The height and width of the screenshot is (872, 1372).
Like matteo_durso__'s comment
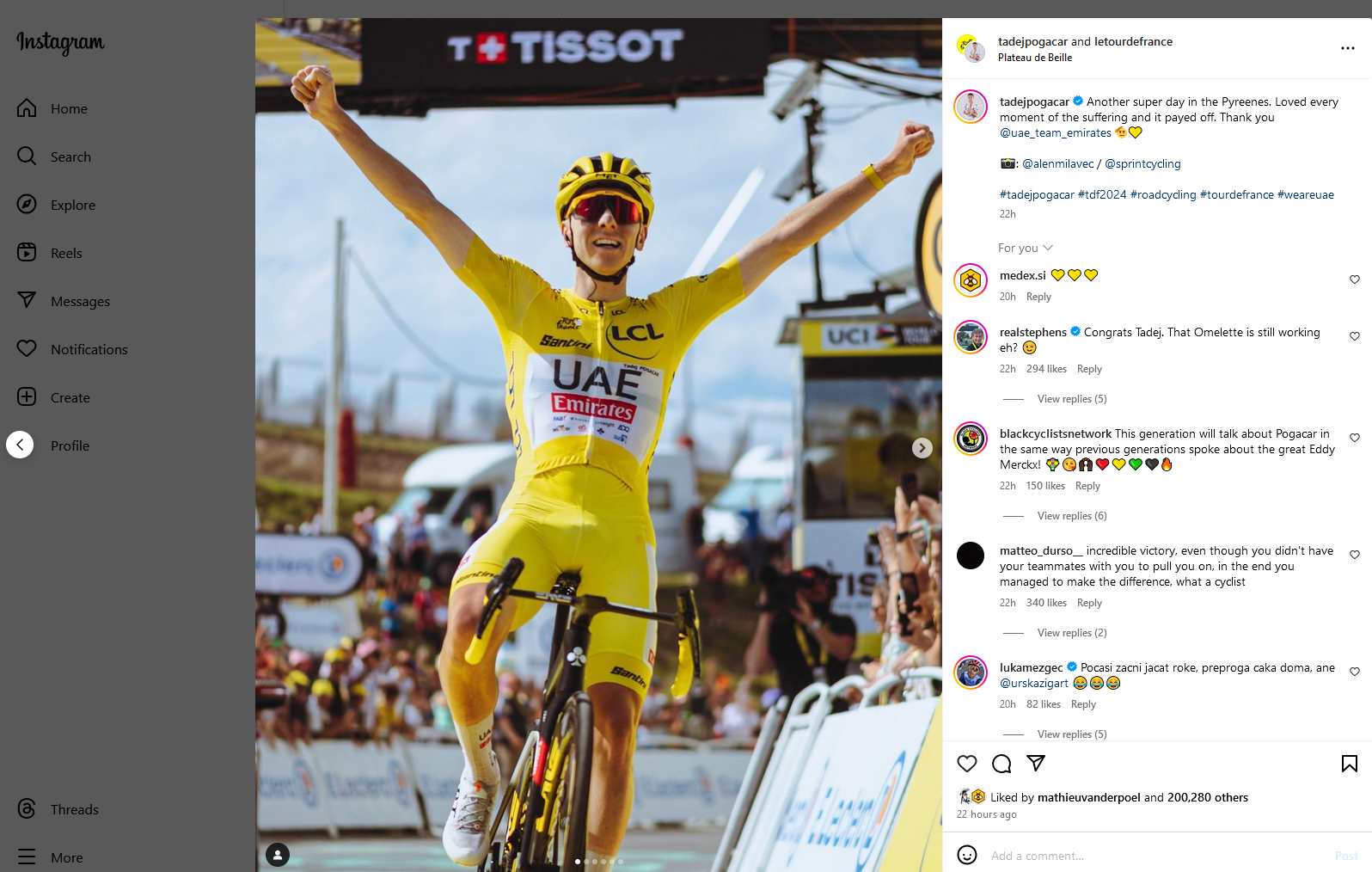point(1355,555)
